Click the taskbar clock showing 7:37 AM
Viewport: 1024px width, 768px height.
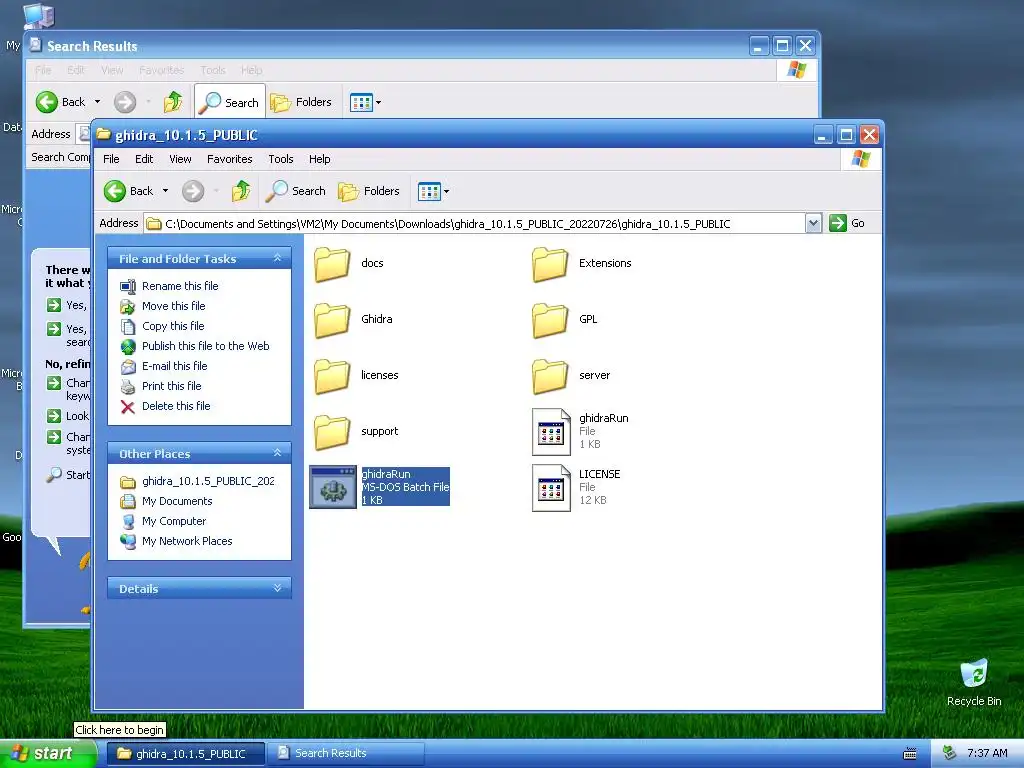987,754
